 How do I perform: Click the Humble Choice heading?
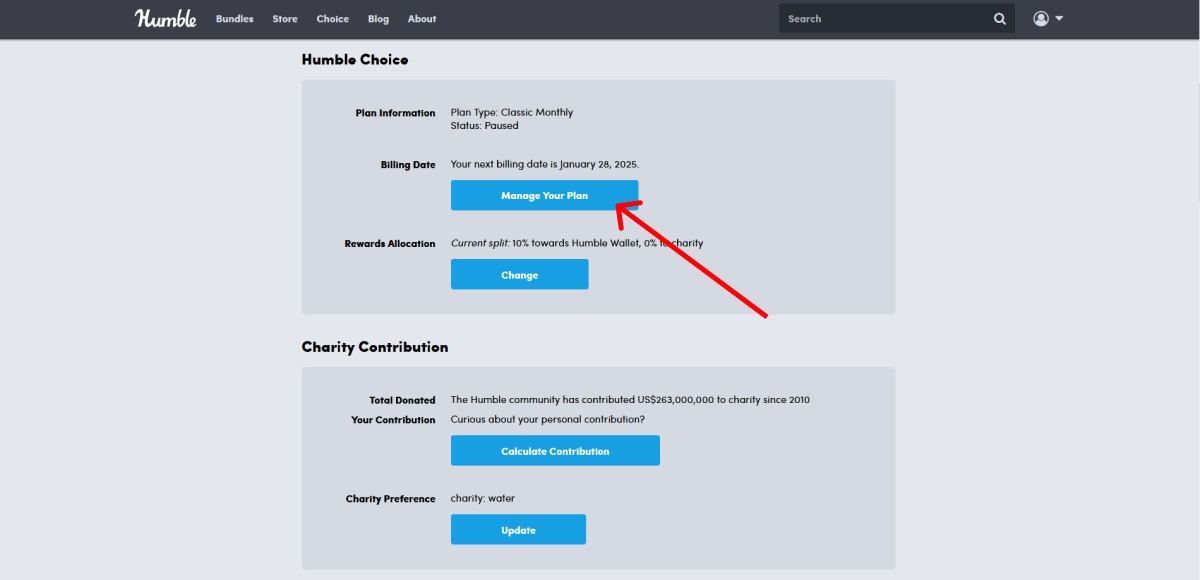point(355,60)
